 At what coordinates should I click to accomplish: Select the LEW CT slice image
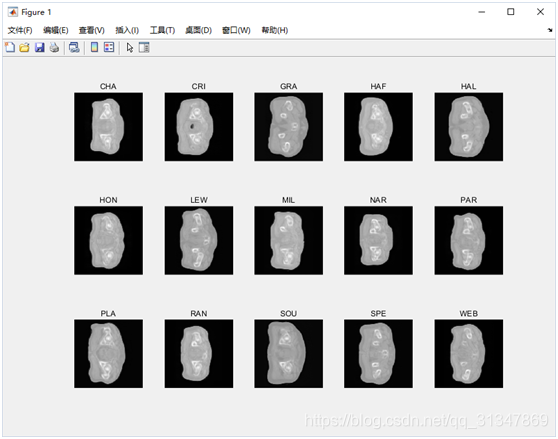(x=199, y=240)
